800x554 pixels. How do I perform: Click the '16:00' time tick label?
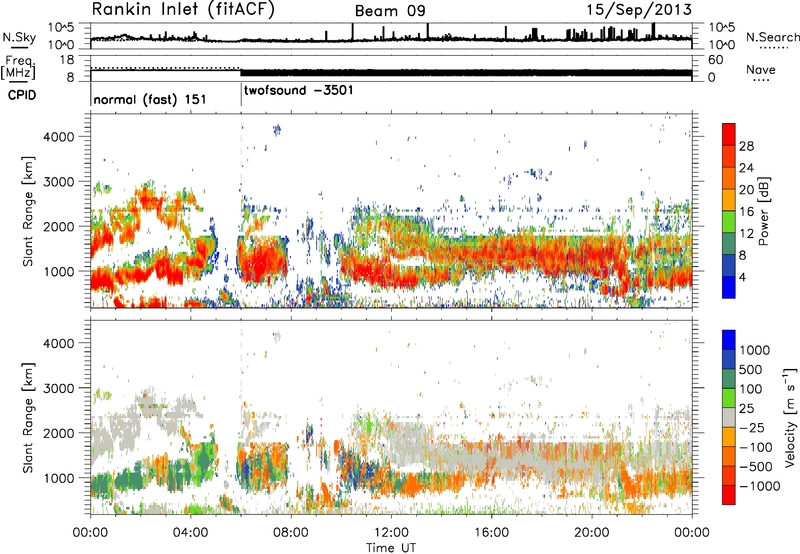491,533
